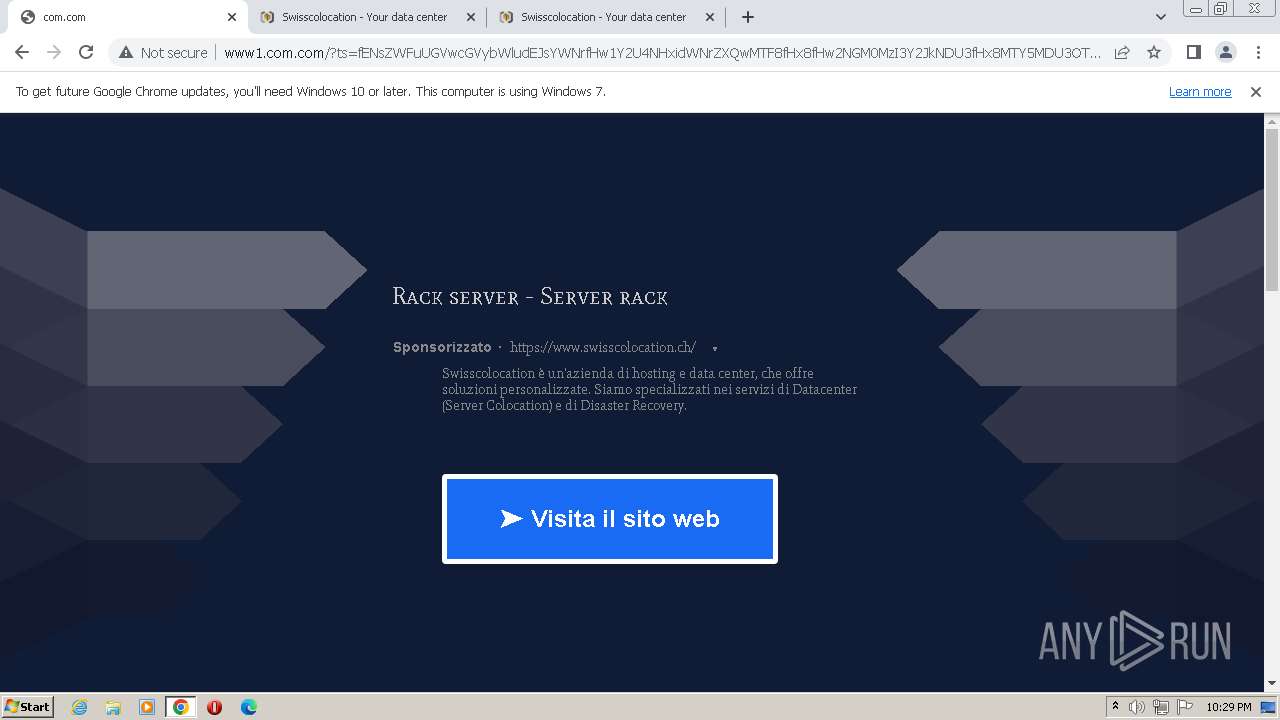Share this page icon in address bar
This screenshot has height=720, width=1280.
(1122, 53)
